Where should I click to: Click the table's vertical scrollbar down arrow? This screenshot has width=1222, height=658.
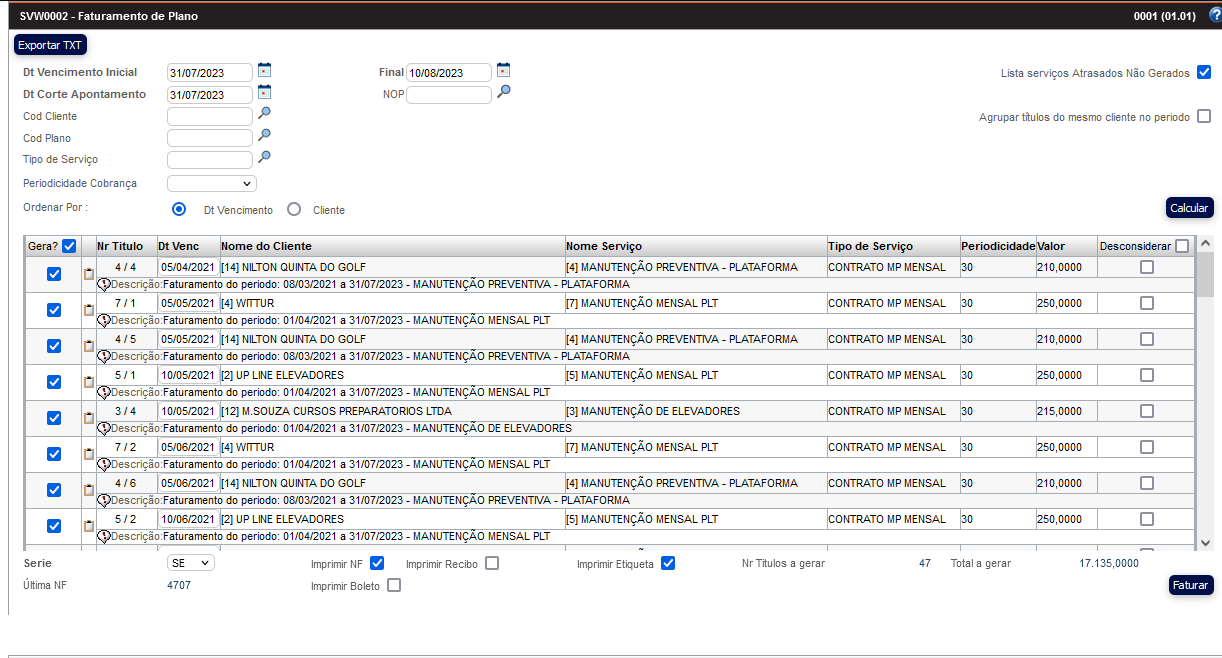[1205, 542]
